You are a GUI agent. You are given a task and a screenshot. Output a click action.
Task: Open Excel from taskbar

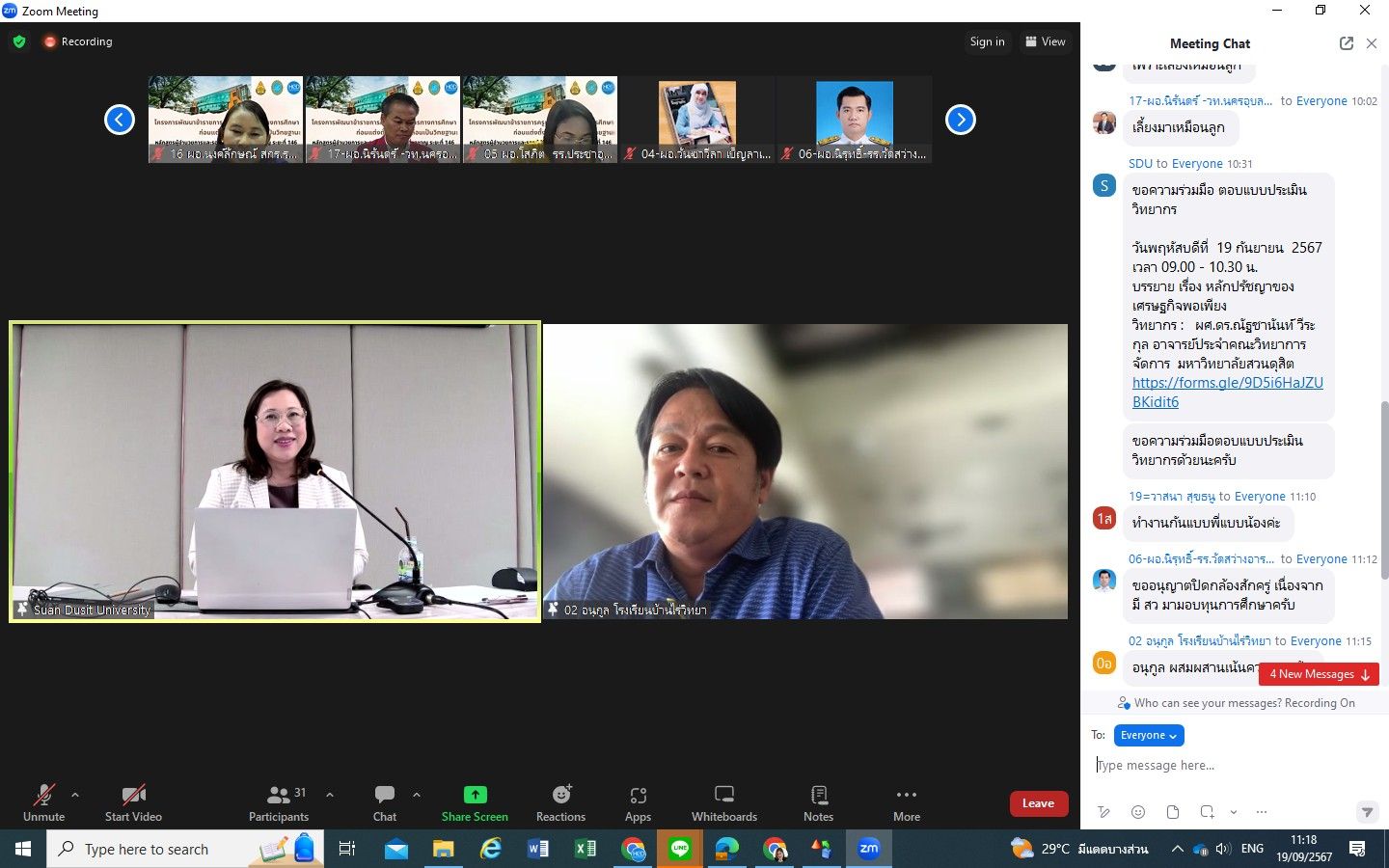pos(586,849)
